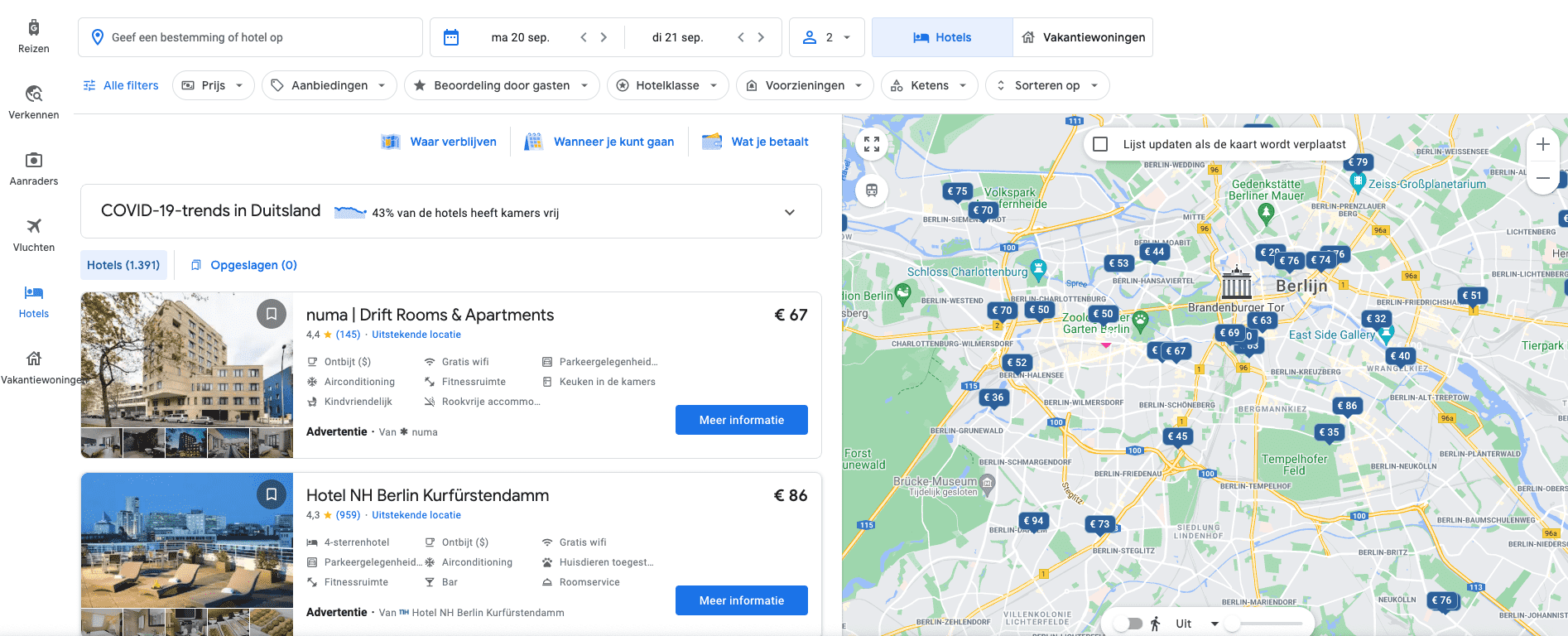Select the Vakantiewoningen tab at top
Image resolution: width=1568 pixels, height=636 pixels.
(1083, 37)
